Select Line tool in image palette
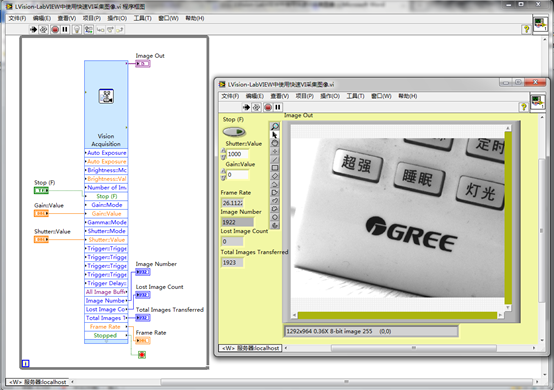Screen dimensions: 554x390 click(x=275, y=160)
